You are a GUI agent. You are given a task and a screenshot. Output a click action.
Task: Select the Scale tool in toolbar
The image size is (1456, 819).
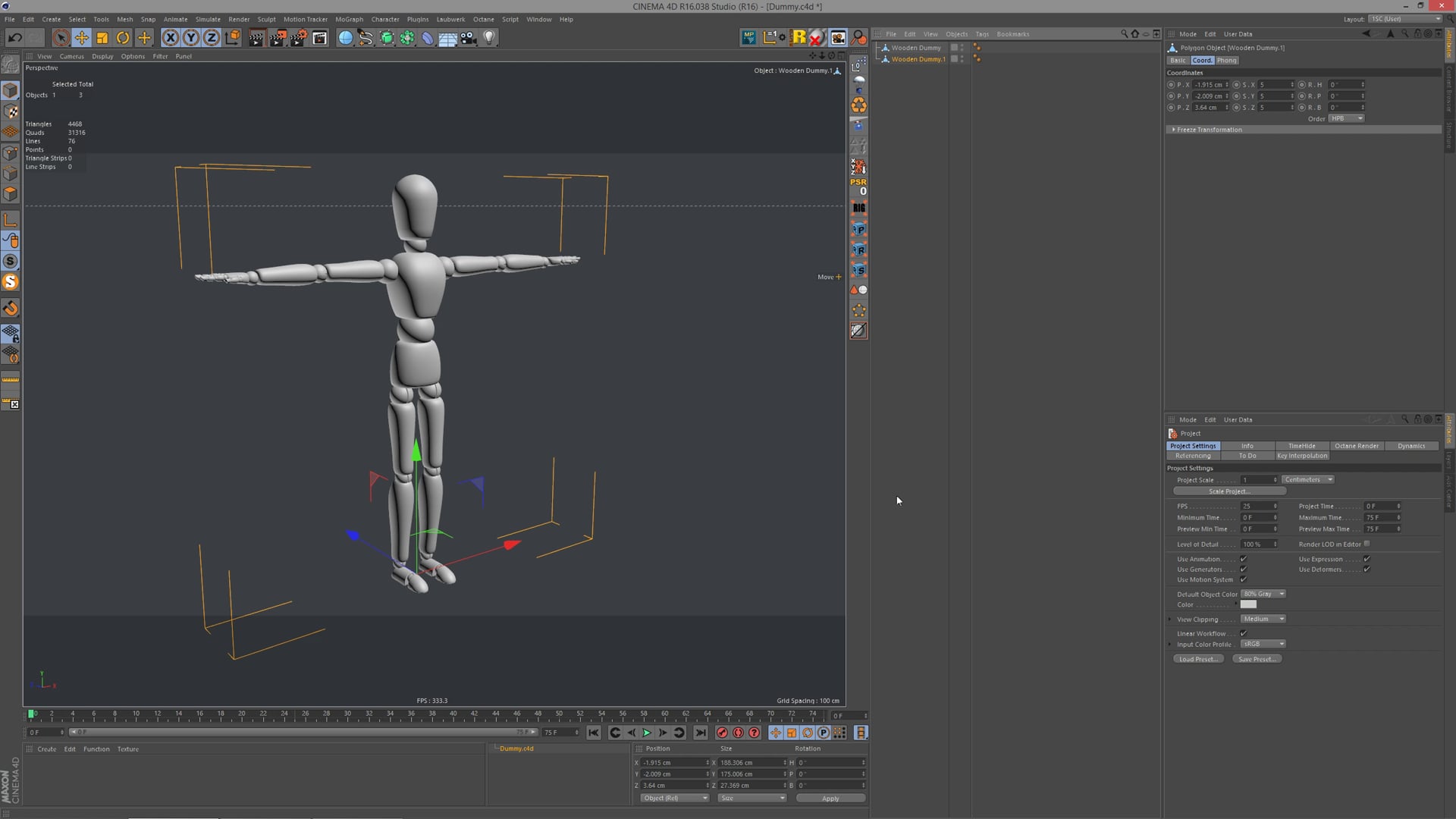tap(102, 37)
